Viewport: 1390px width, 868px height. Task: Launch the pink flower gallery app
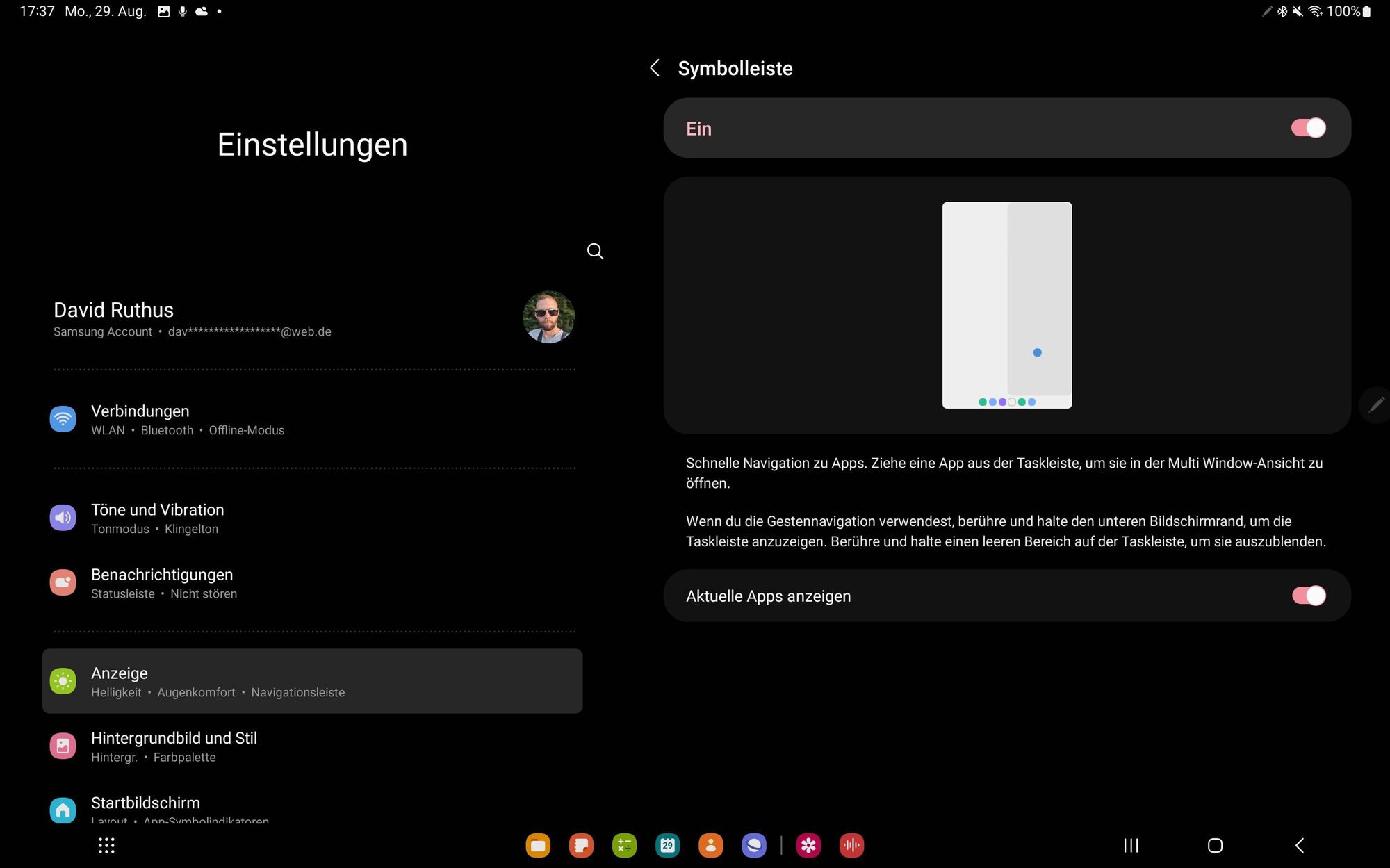point(808,845)
